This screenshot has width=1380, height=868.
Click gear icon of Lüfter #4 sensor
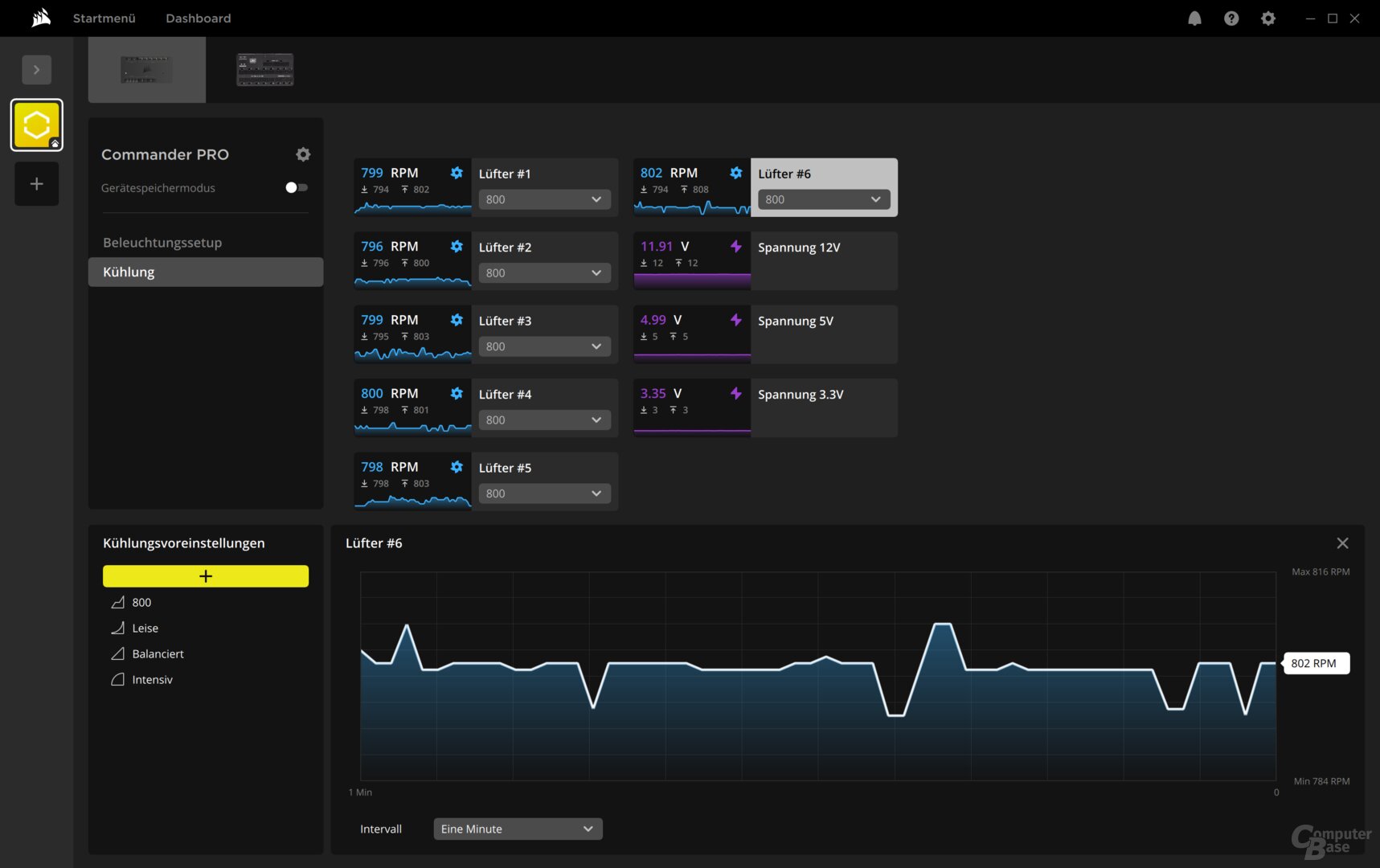pos(457,394)
